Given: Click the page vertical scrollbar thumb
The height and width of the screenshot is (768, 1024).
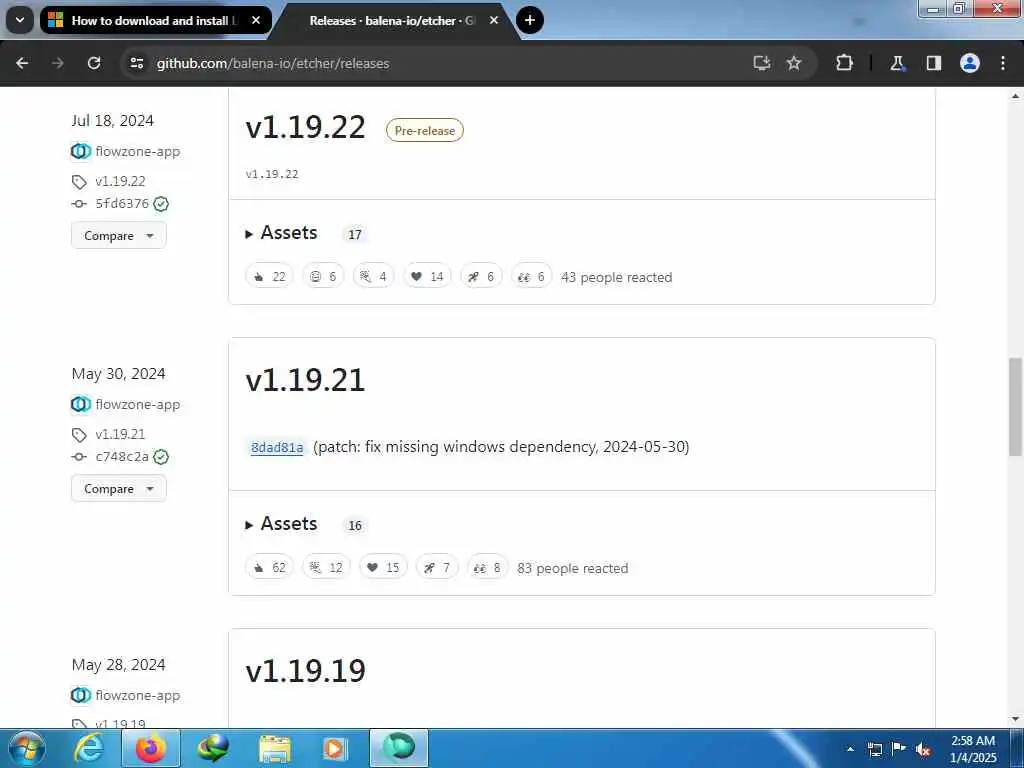Looking at the screenshot, I should coord(1016,406).
